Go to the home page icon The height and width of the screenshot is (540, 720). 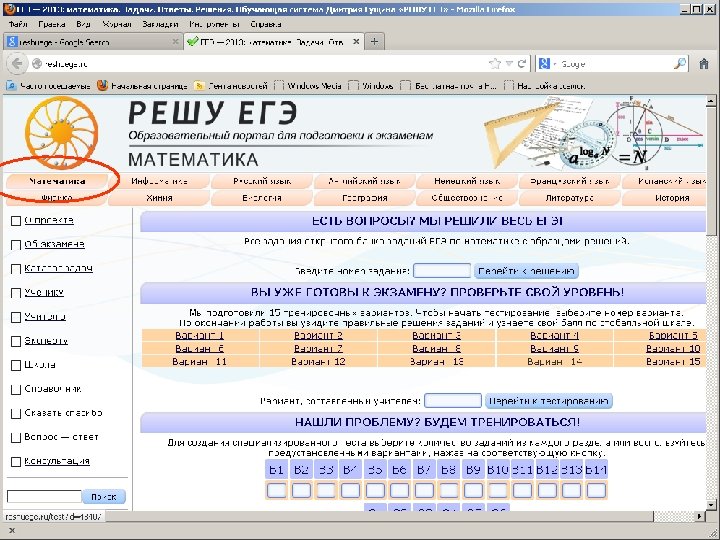click(x=704, y=64)
